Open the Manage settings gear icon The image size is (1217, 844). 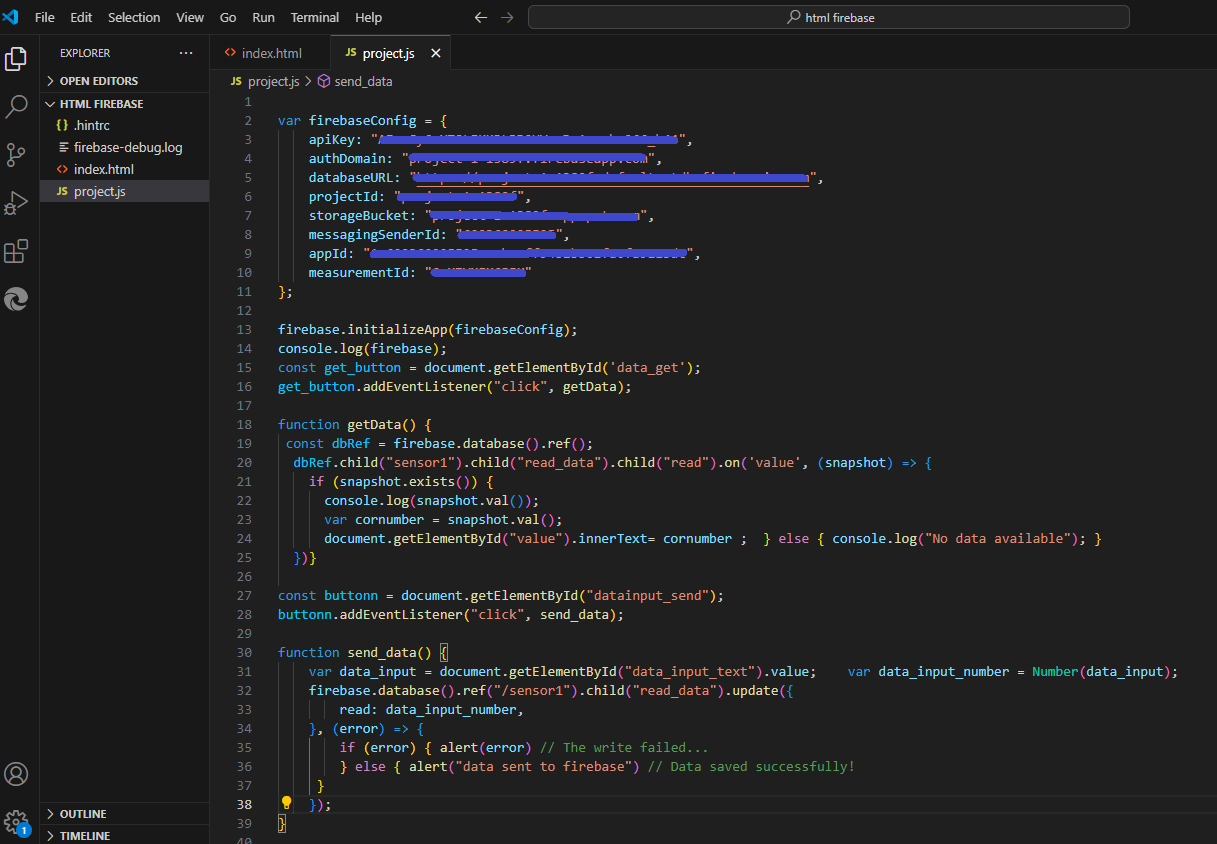(16, 820)
